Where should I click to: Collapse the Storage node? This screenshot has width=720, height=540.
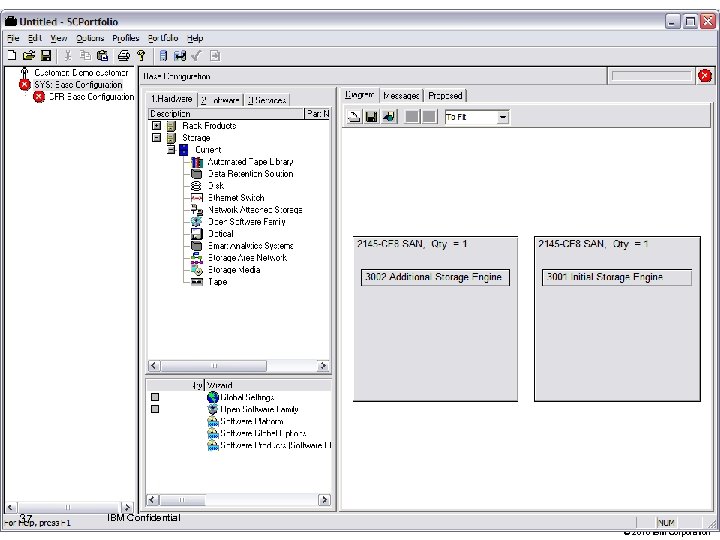[x=157, y=137]
